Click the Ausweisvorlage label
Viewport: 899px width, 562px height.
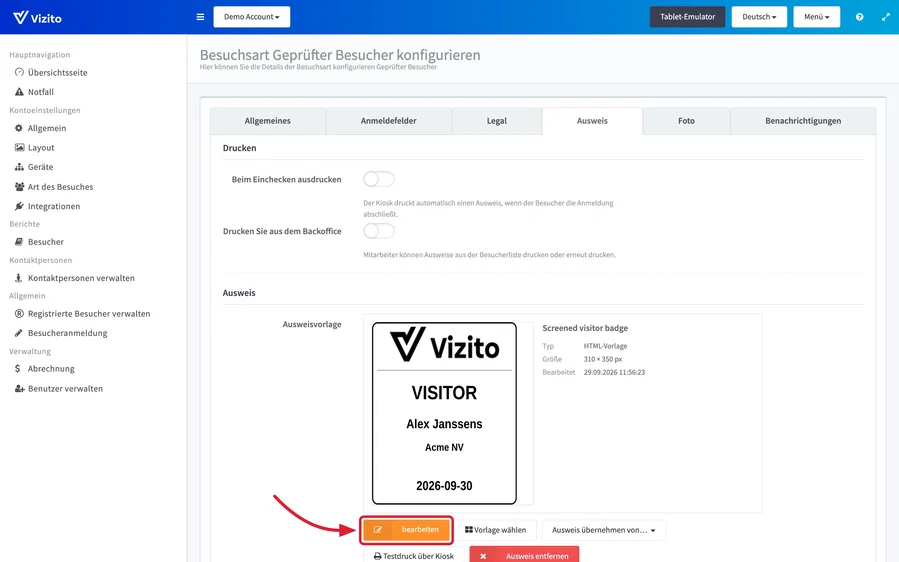[x=312, y=324]
